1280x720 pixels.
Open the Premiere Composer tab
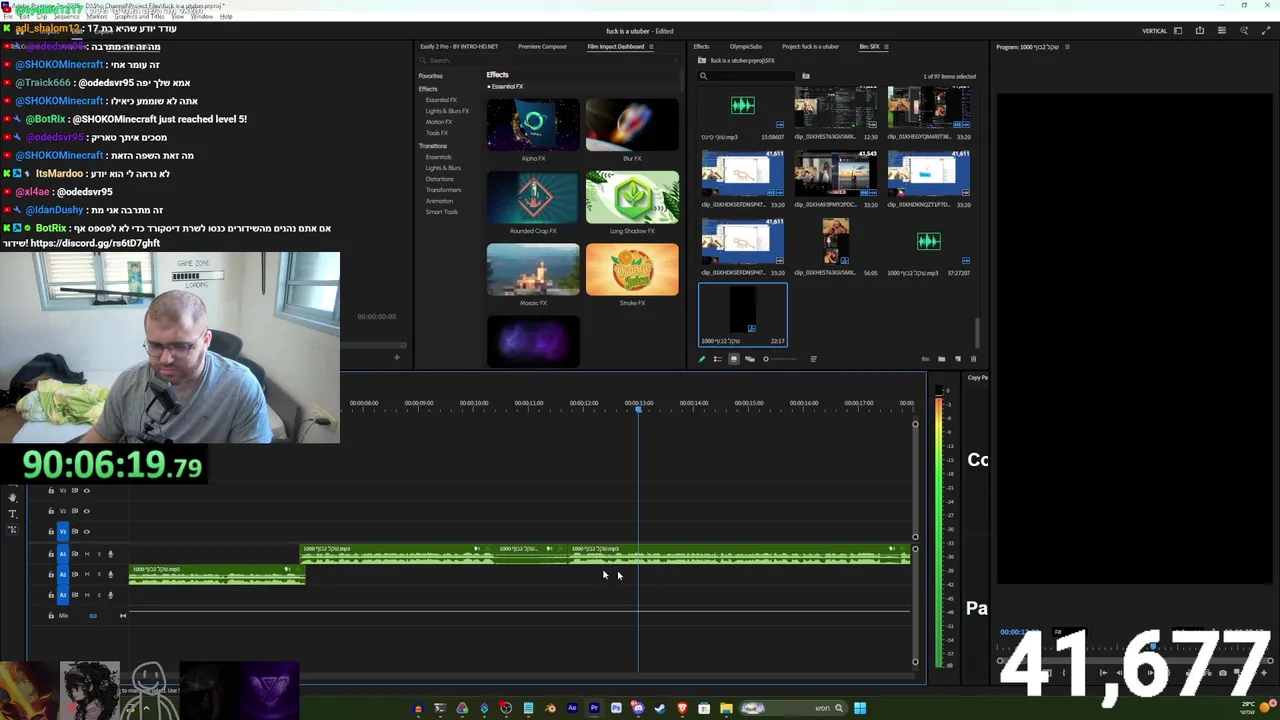[542, 46]
